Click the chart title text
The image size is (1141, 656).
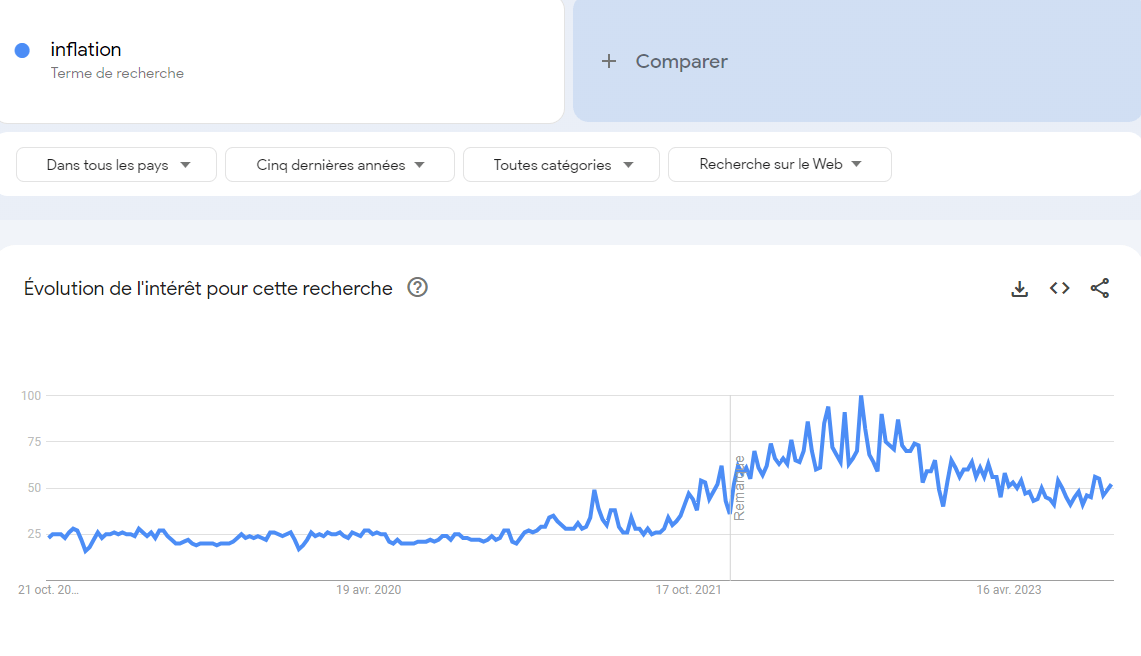click(208, 288)
